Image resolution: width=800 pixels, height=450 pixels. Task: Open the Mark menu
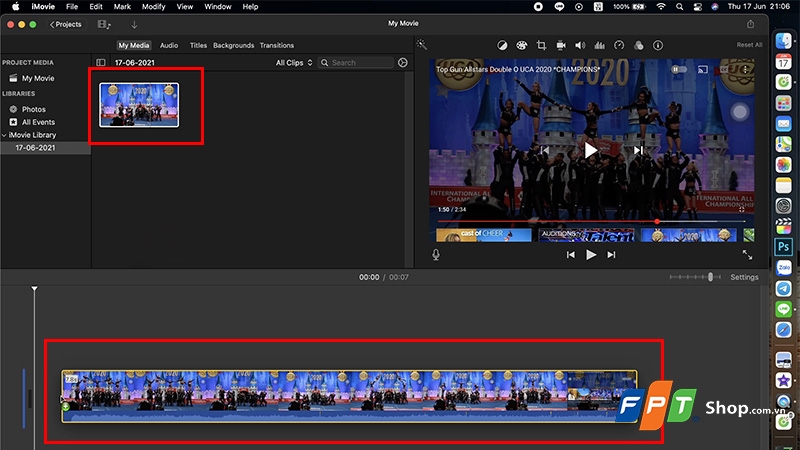click(x=122, y=7)
